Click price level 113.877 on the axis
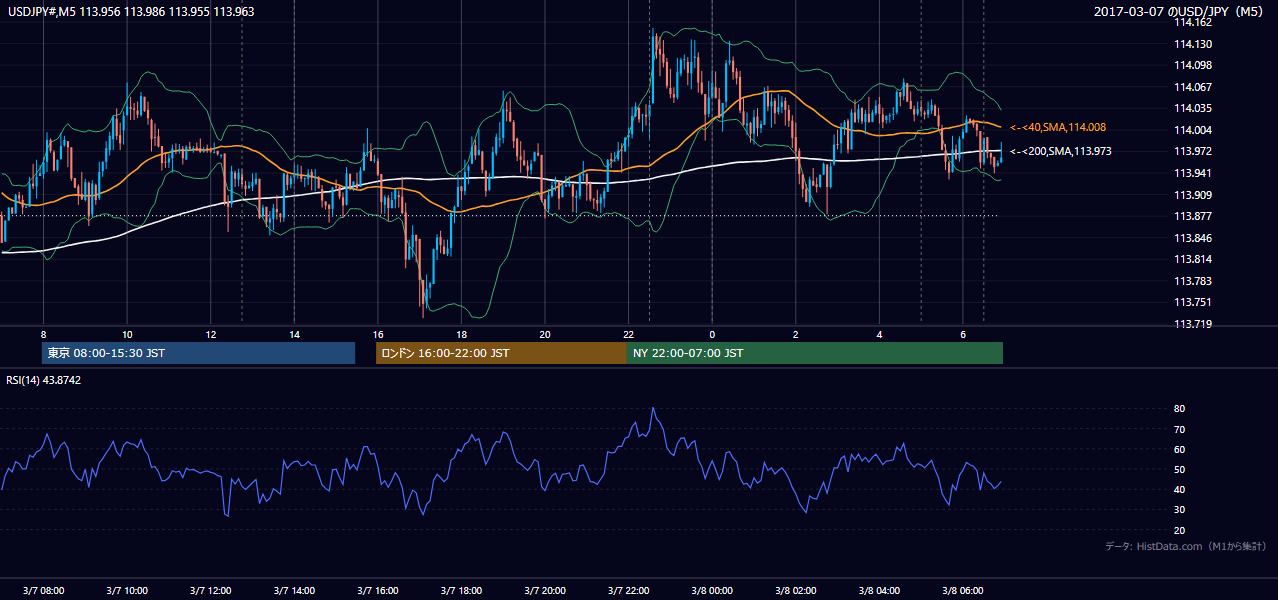The image size is (1278, 600). 1194,216
